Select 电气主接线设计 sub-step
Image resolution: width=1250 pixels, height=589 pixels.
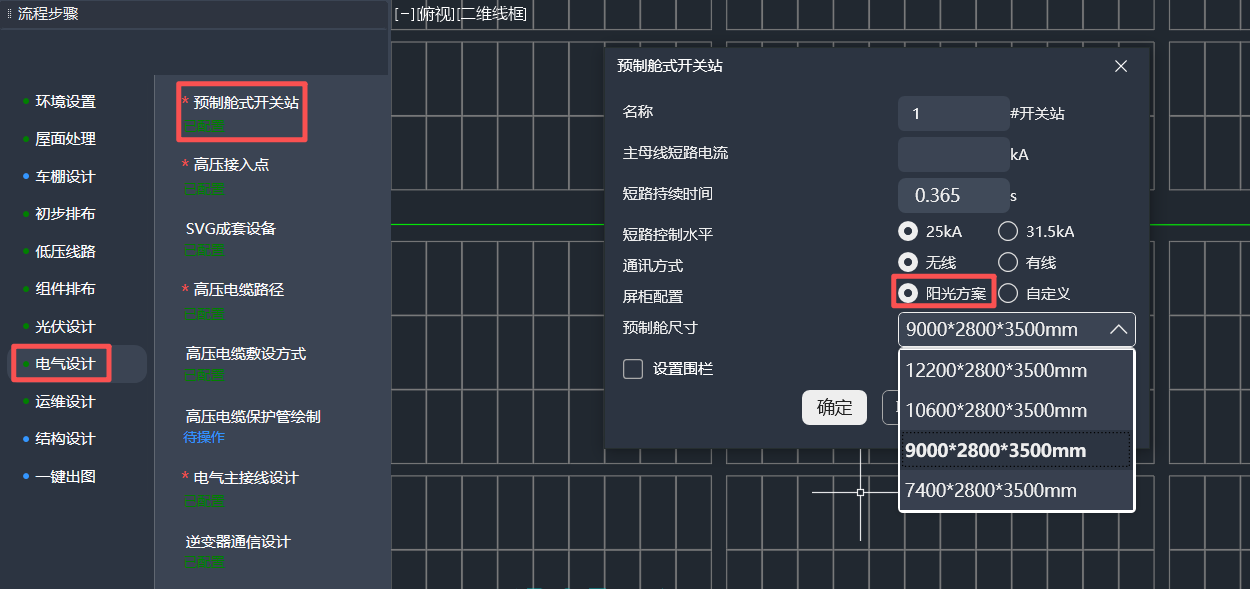246,478
